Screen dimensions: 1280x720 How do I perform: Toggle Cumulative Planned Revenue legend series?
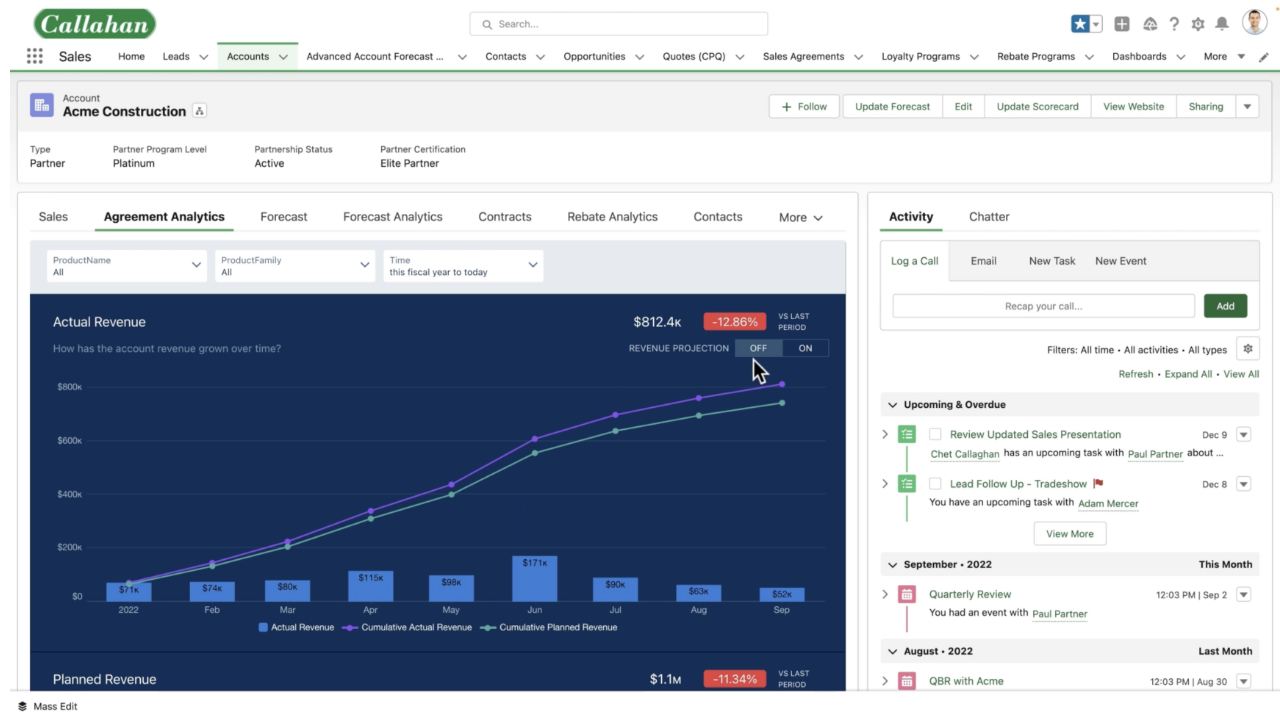click(549, 628)
